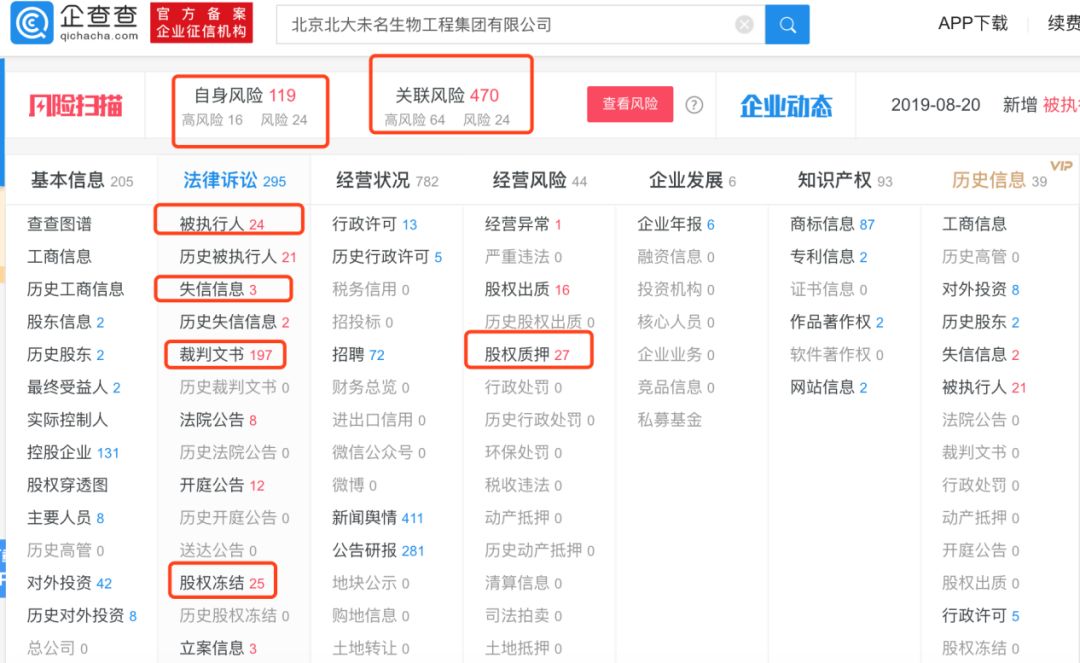This screenshot has height=663, width=1080.
Task: Open 历史失信信息 2 entry
Action: (x=234, y=322)
